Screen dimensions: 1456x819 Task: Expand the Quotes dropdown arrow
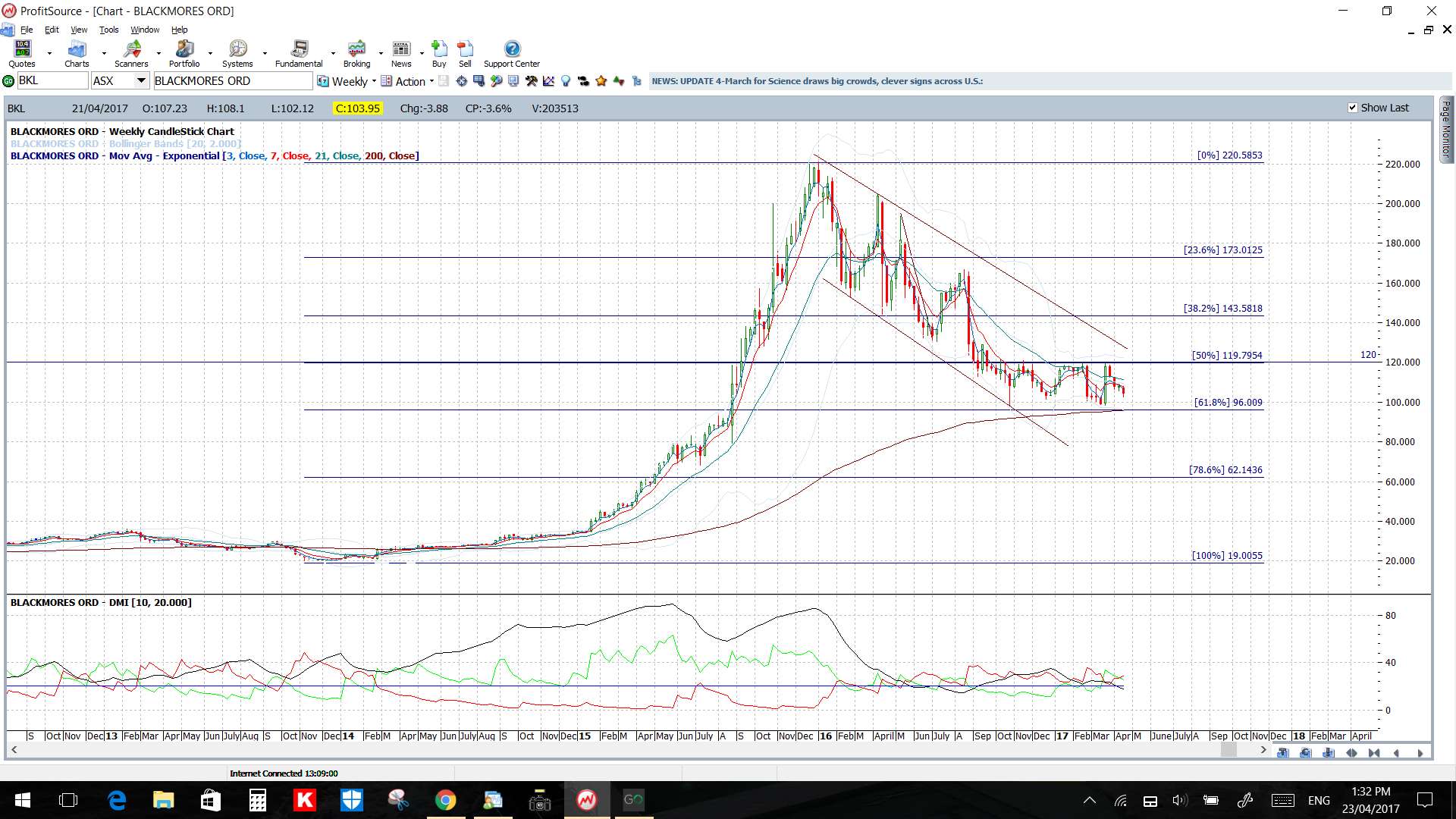[49, 54]
